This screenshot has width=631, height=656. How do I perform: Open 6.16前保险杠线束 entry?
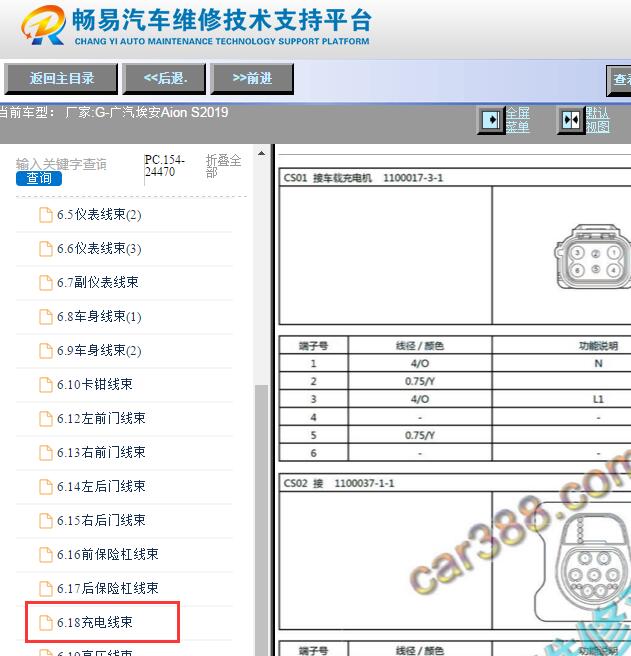(108, 555)
